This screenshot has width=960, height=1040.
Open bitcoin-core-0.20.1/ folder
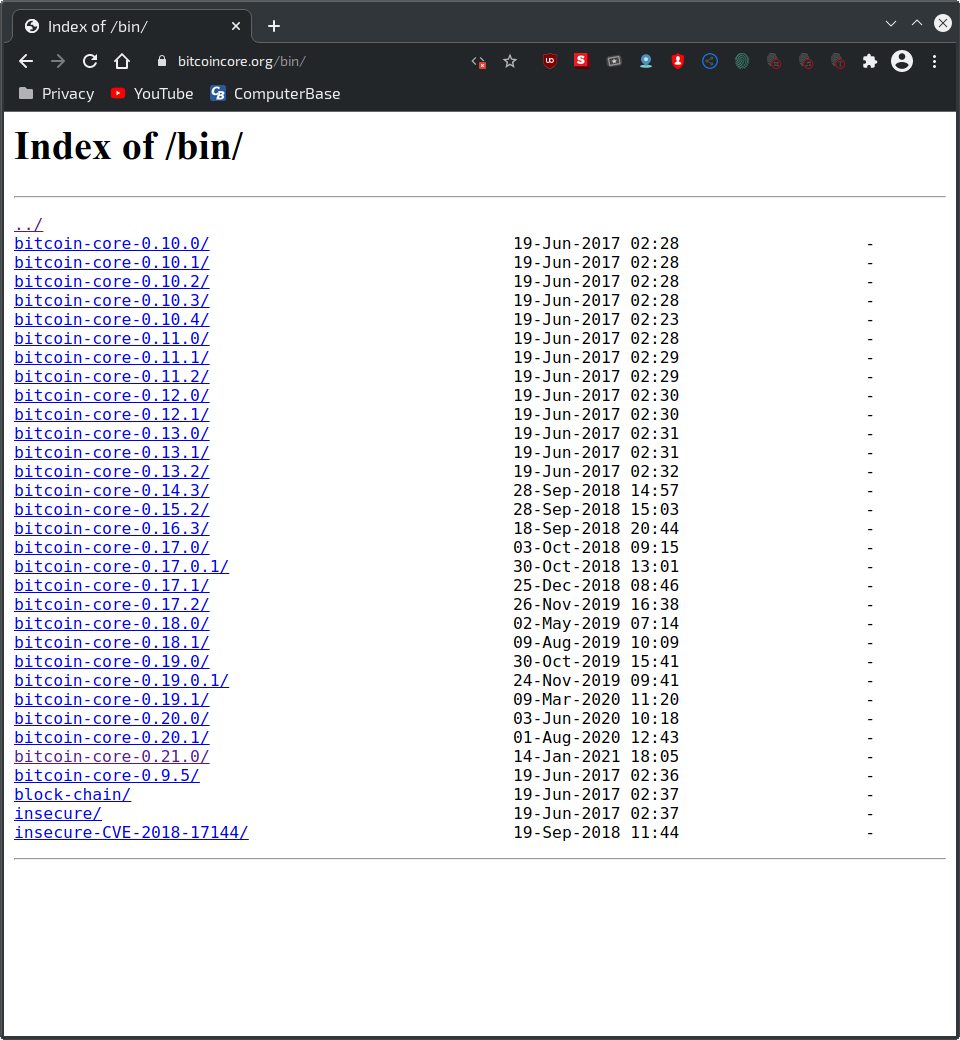click(x=111, y=738)
